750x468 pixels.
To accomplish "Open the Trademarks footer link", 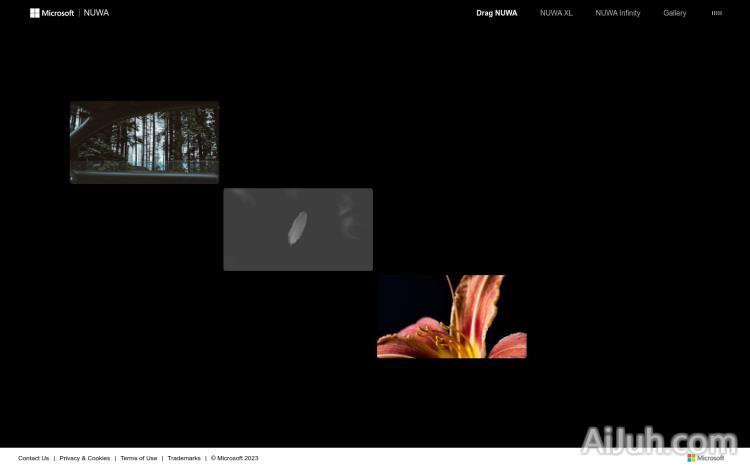I will click(x=184, y=458).
